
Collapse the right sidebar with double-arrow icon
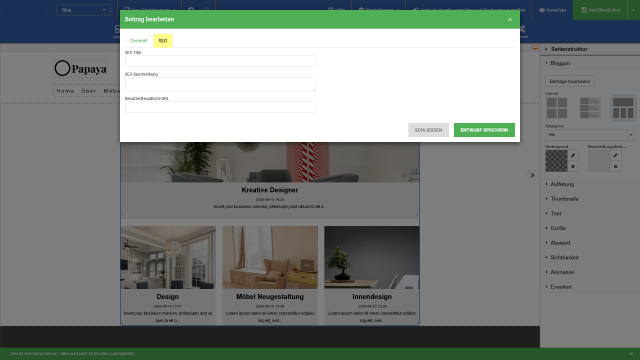tap(532, 176)
